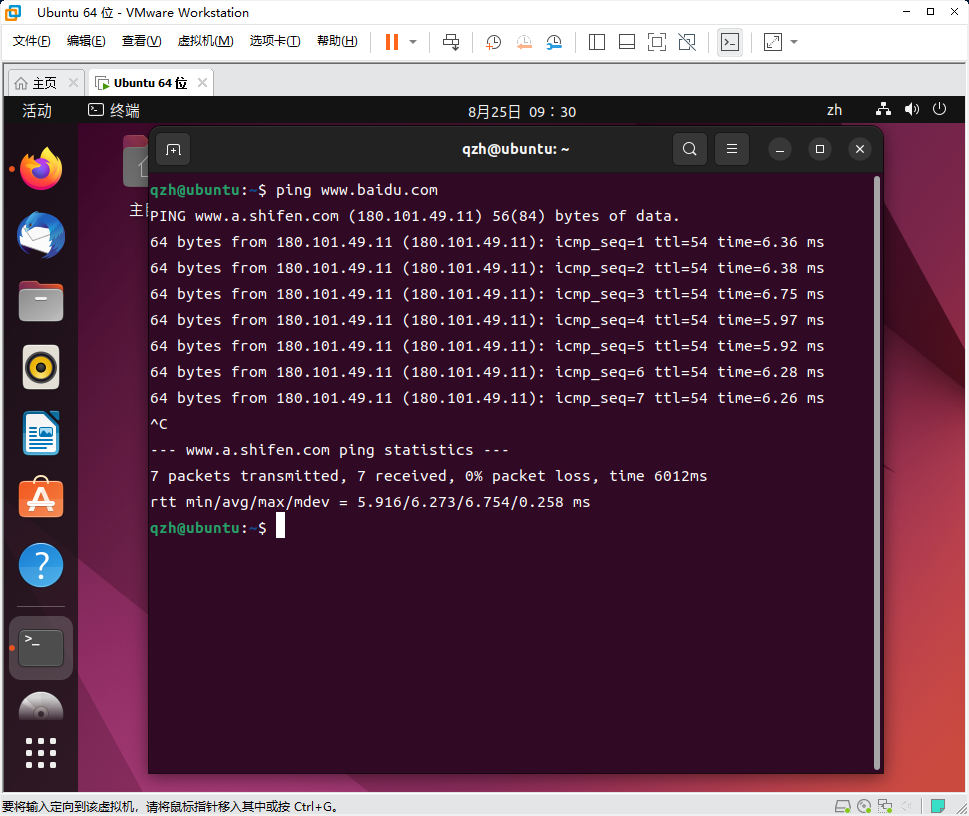Toggle the thumbnail bar view icon
The width and height of the screenshot is (969, 816).
(x=627, y=42)
